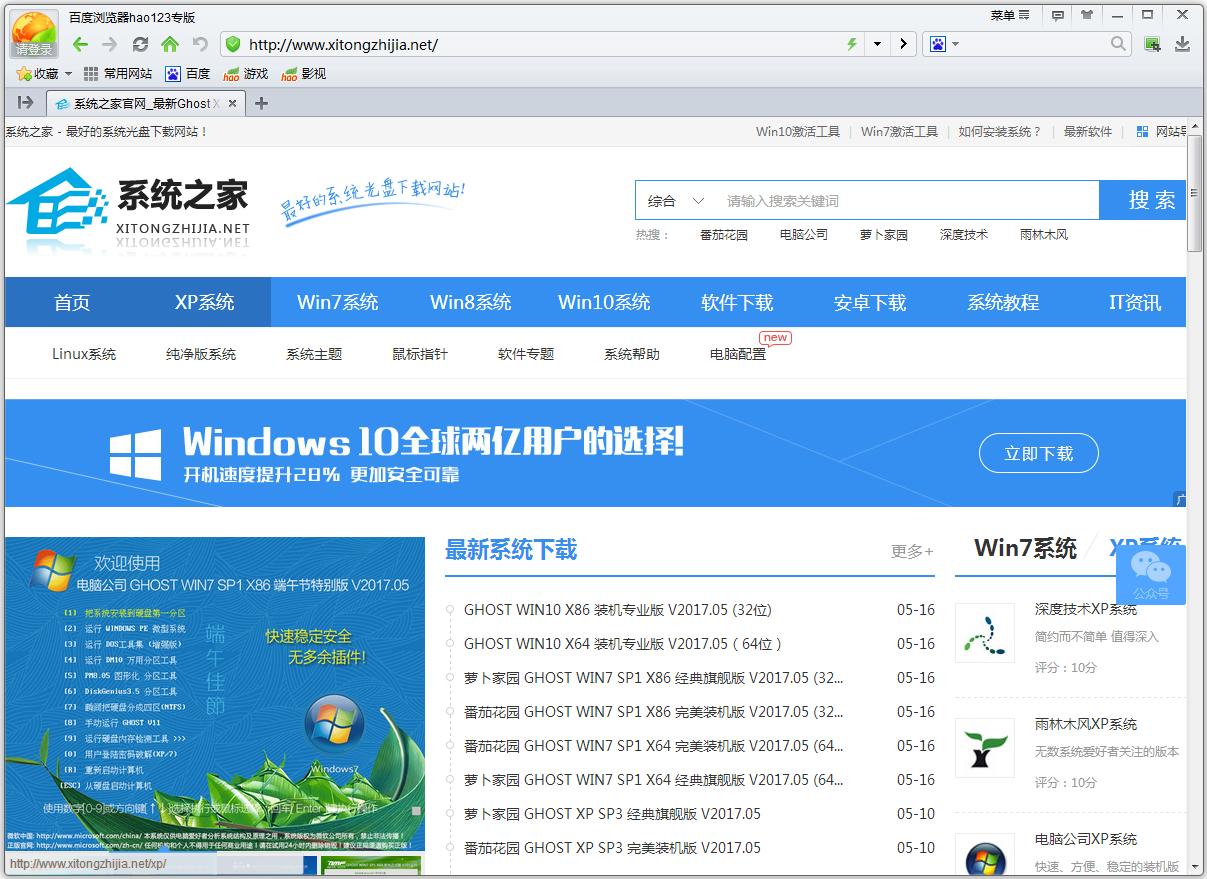Click the blue 搜索 button
Screen dimensions: 1207x879
(1142, 200)
